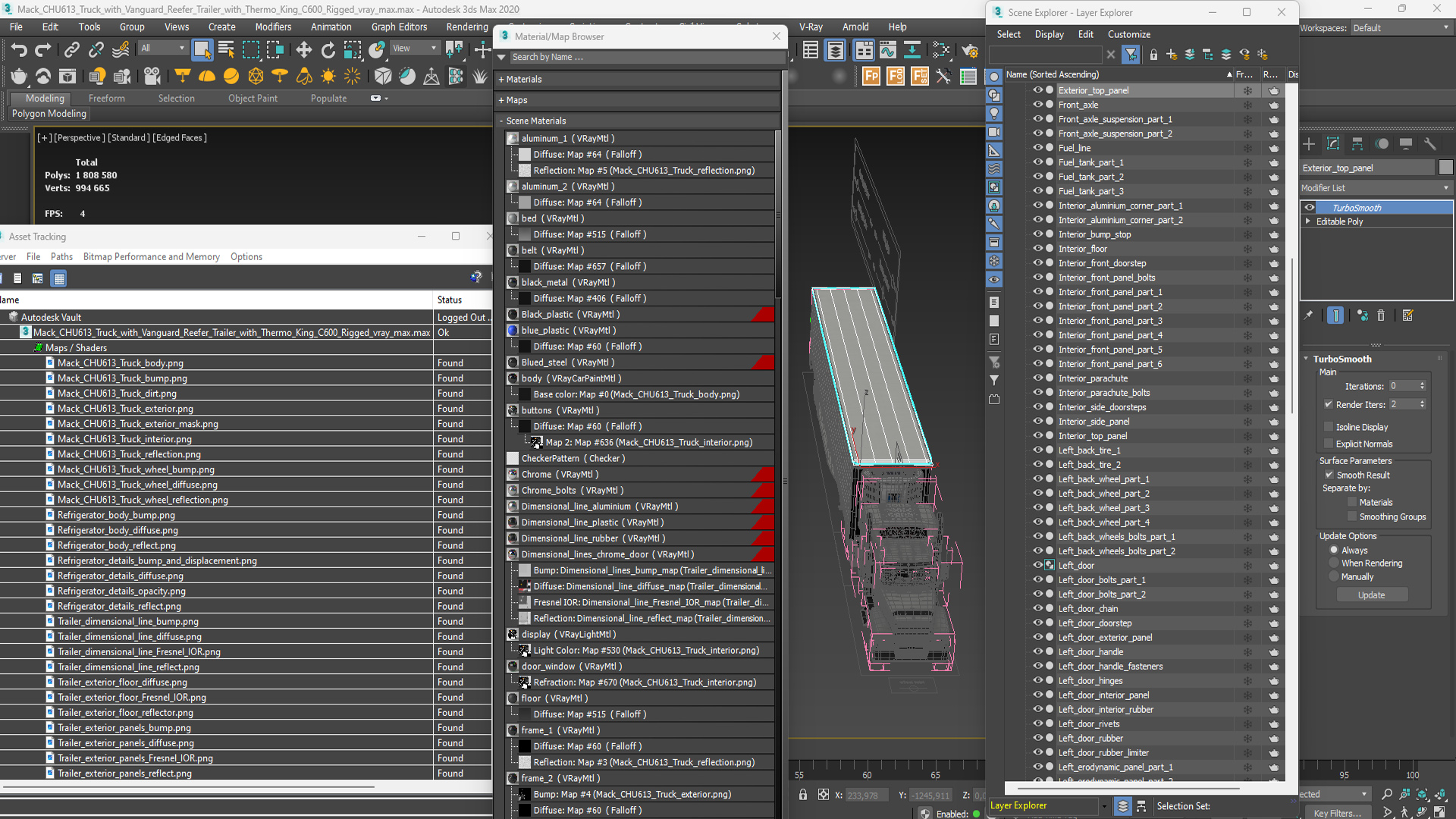Click the sun light icon

point(328,76)
